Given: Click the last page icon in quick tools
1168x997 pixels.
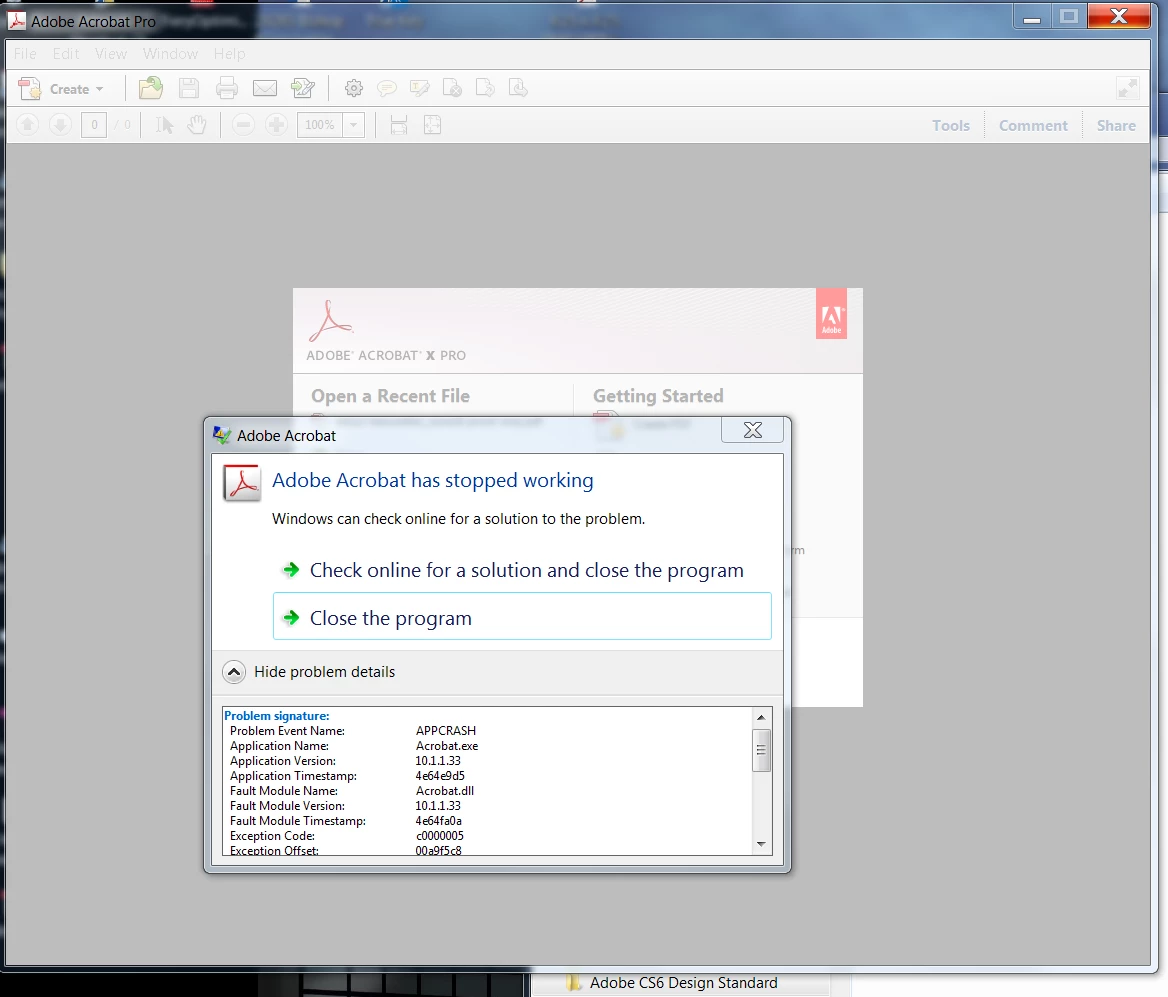Looking at the screenshot, I should (518, 88).
